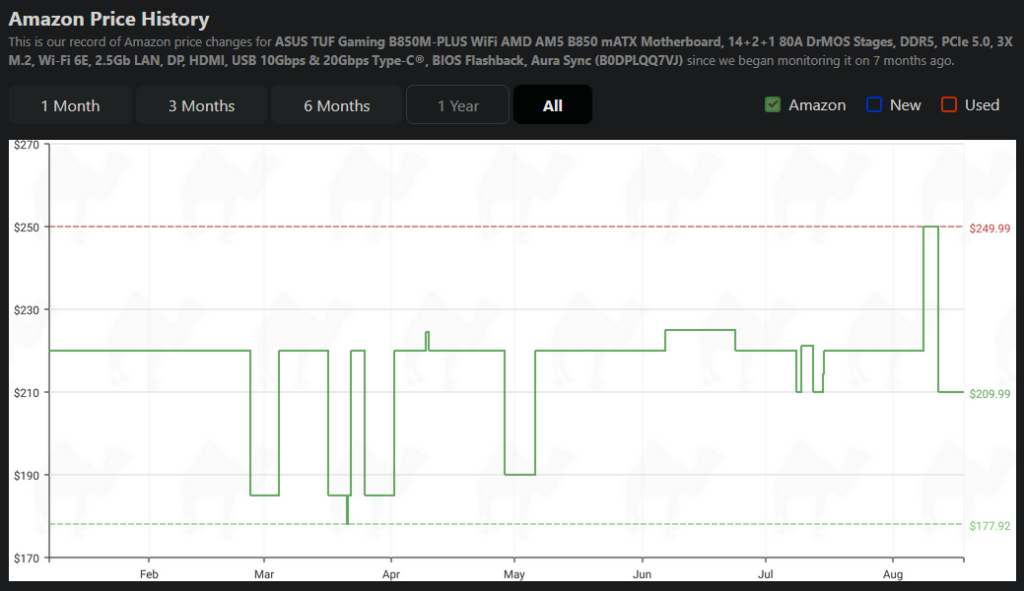Click the $270 y-axis label
Image resolution: width=1024 pixels, height=591 pixels.
25,145
